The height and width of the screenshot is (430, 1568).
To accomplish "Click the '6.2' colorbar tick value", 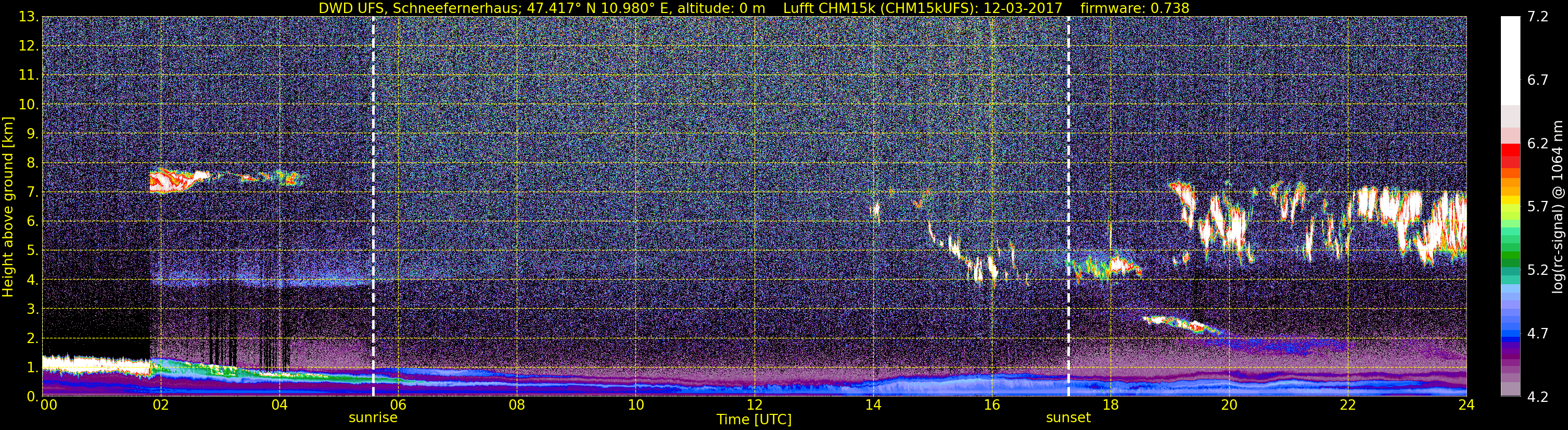I will coord(1538,143).
